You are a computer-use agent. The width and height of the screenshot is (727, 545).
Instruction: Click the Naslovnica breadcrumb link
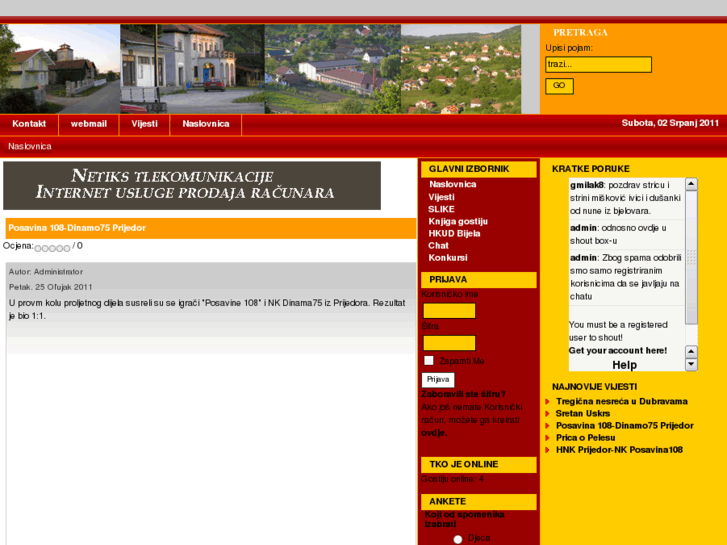(30, 147)
